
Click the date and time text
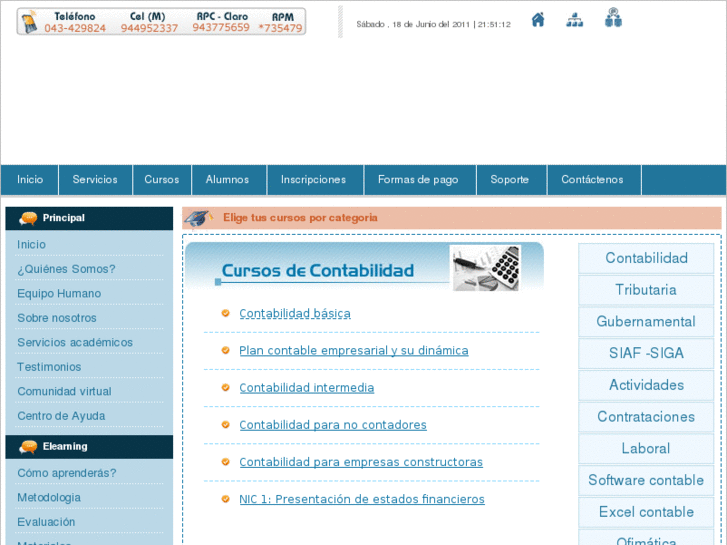tap(434, 24)
